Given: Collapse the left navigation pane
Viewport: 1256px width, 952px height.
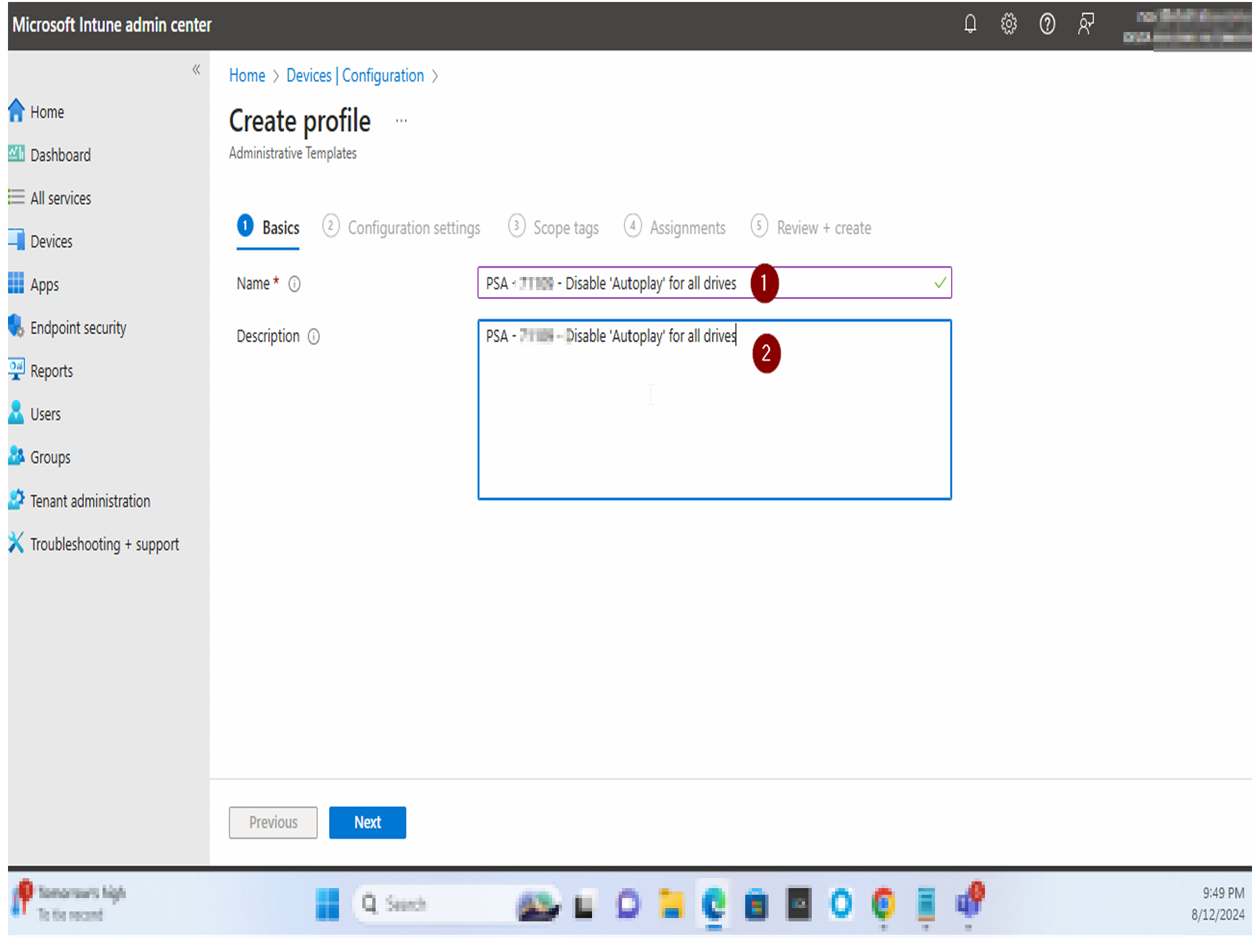Looking at the screenshot, I should (x=196, y=69).
